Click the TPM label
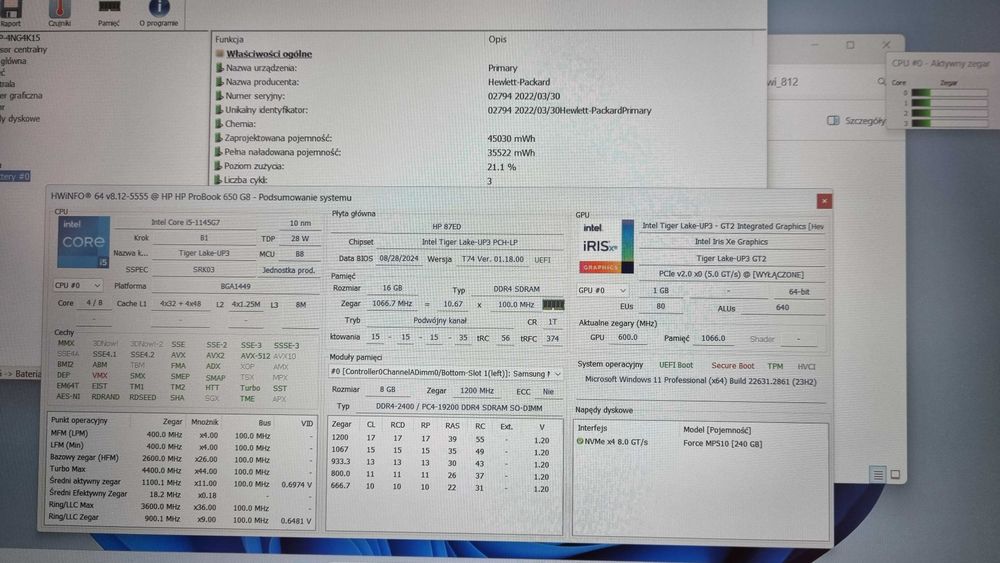The image size is (1000, 563). [775, 366]
